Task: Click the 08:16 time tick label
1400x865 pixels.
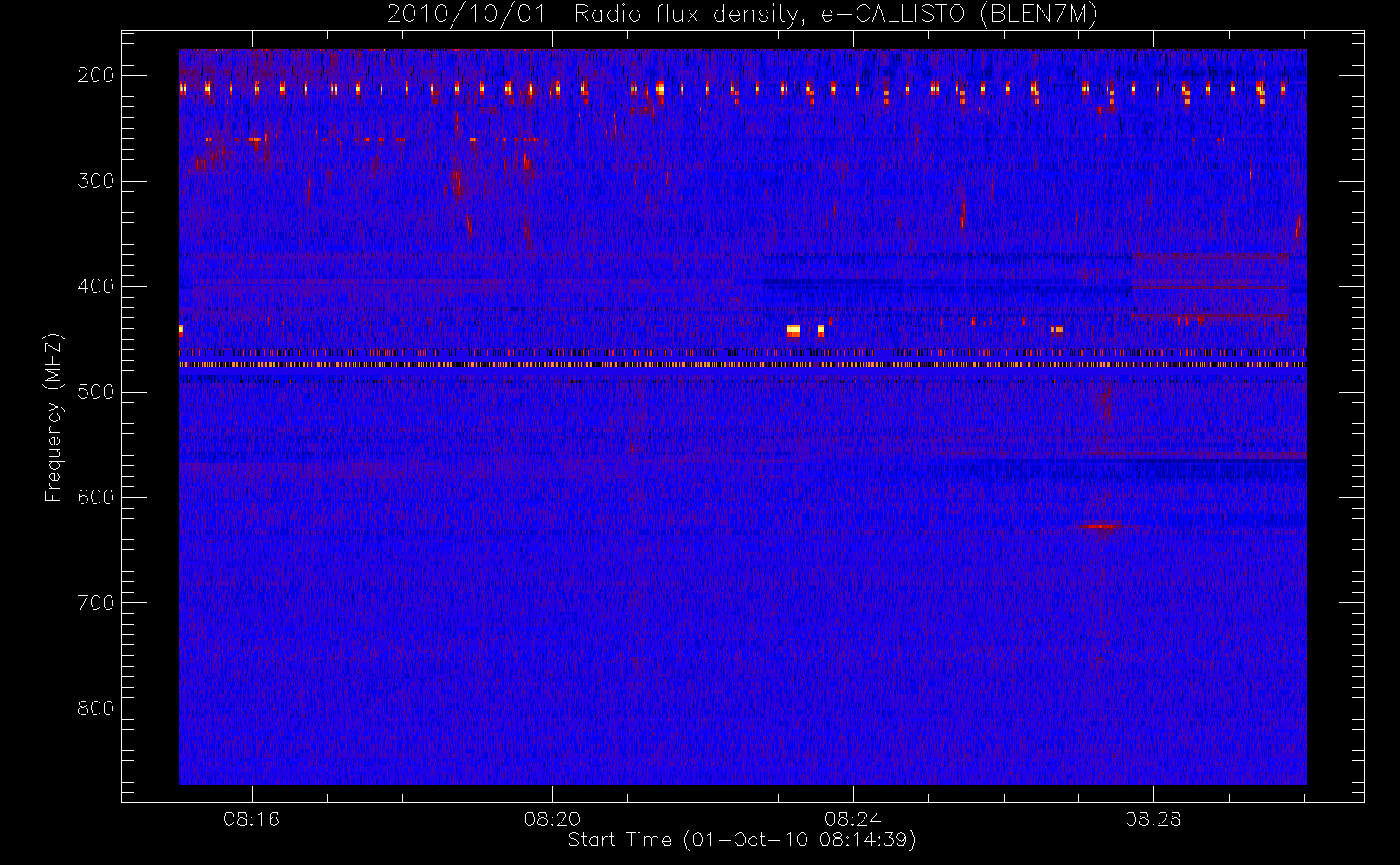Action: [x=252, y=819]
